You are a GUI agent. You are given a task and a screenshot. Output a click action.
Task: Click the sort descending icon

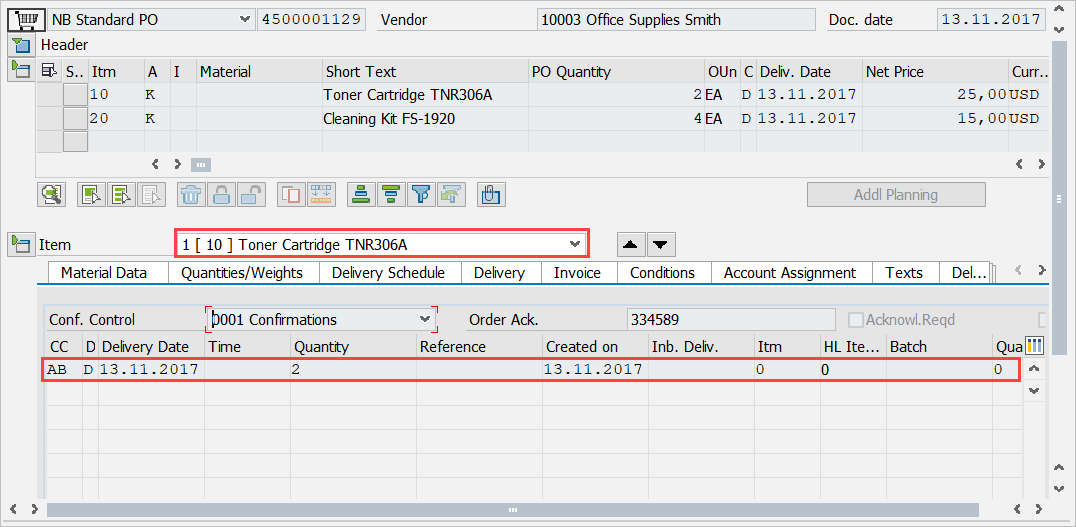[391, 195]
